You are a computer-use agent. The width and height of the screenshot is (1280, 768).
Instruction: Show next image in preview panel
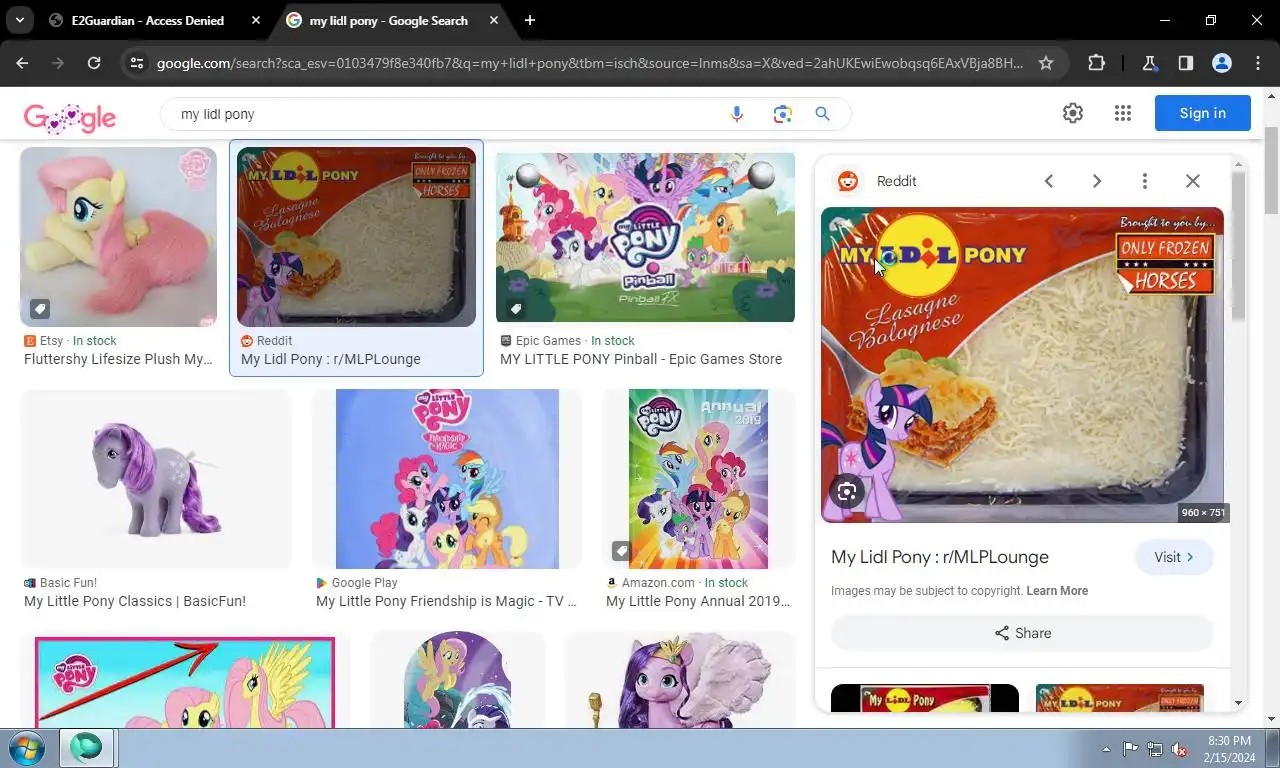(x=1097, y=181)
